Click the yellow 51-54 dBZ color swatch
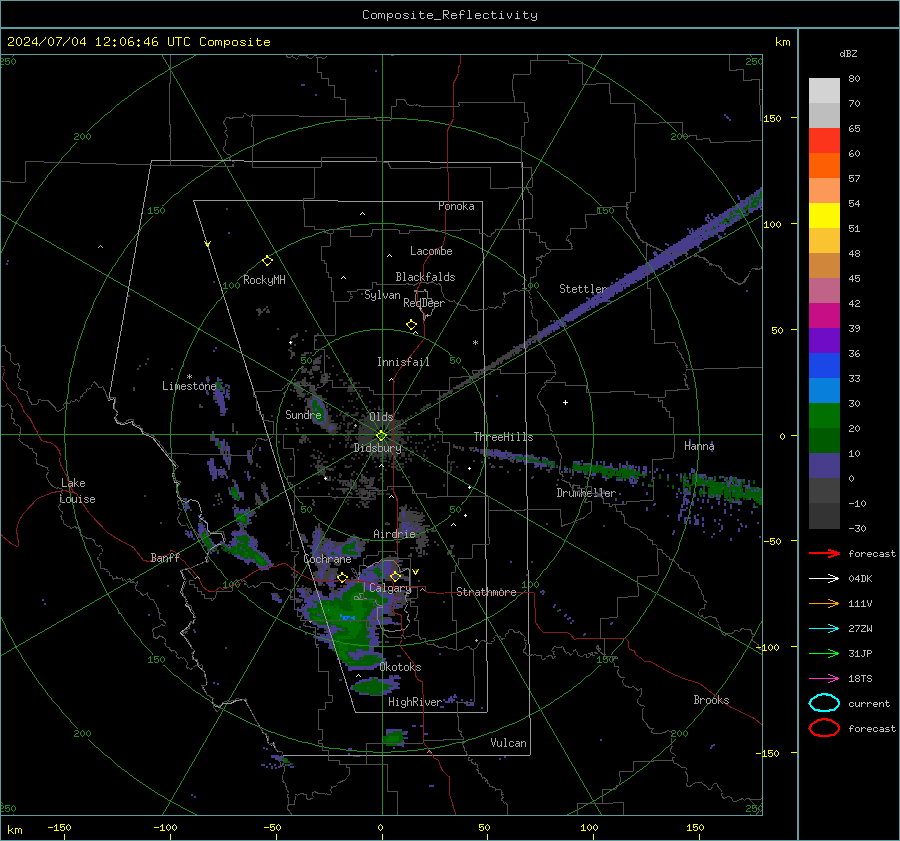 point(824,216)
